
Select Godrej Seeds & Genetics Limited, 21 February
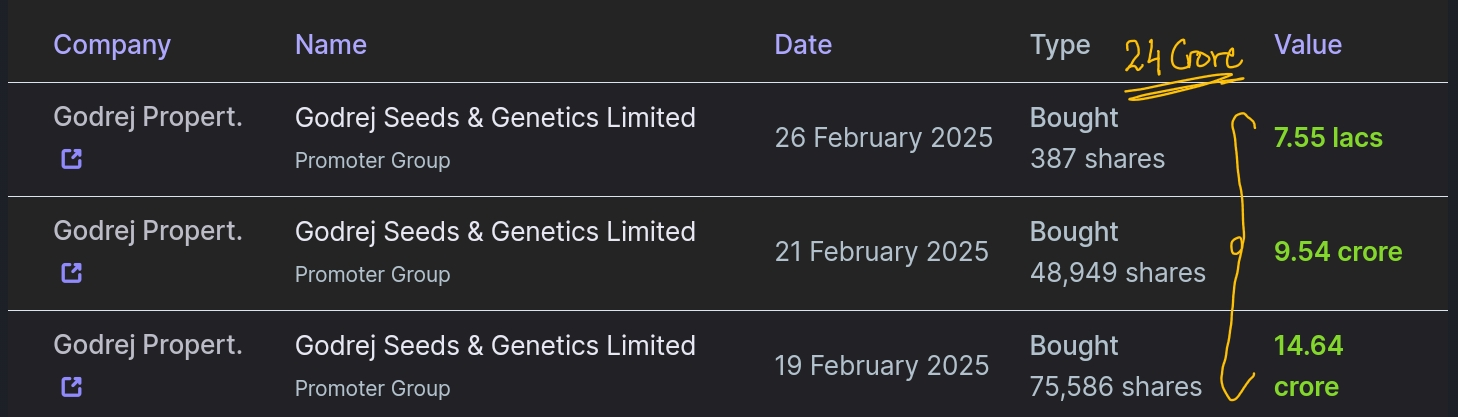(495, 231)
